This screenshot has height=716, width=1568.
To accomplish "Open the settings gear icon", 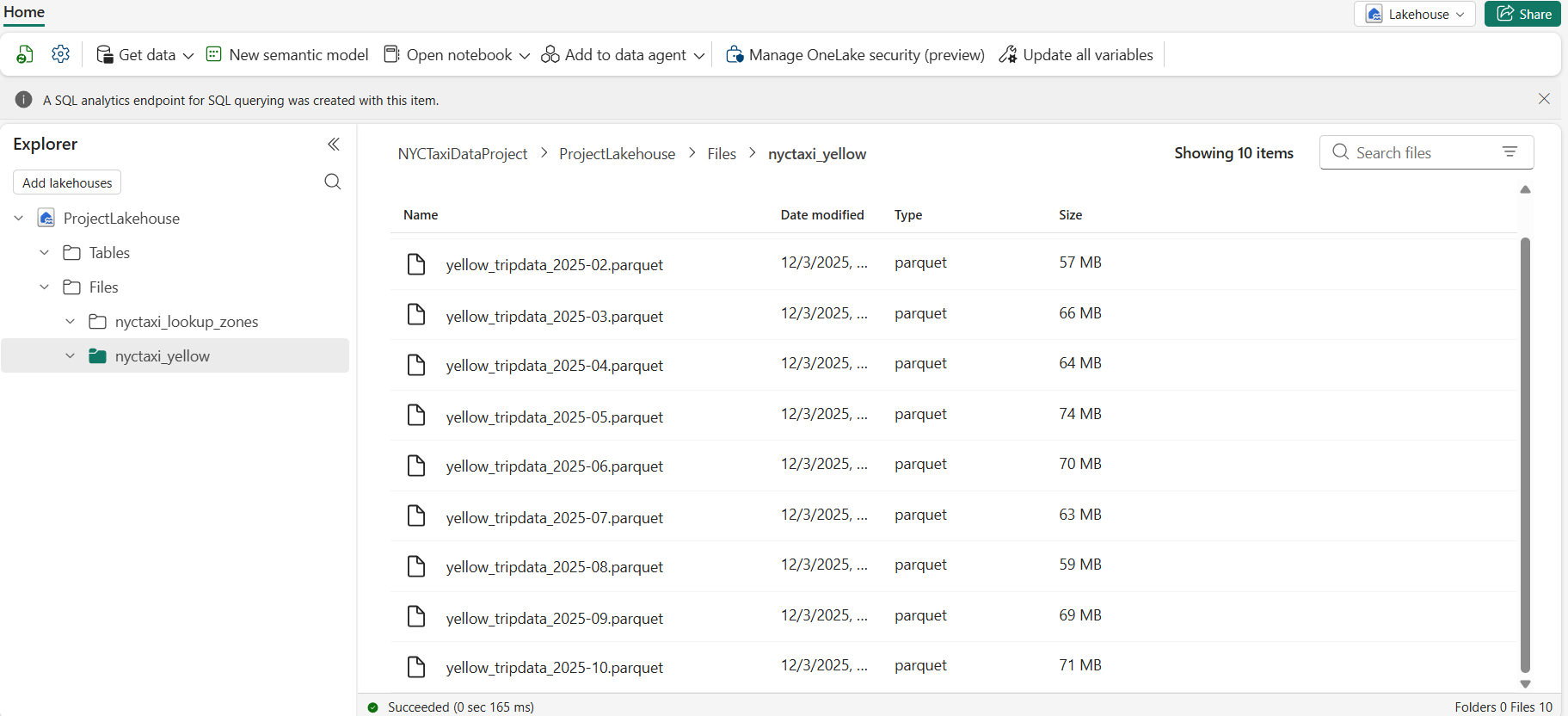I will pos(60,54).
